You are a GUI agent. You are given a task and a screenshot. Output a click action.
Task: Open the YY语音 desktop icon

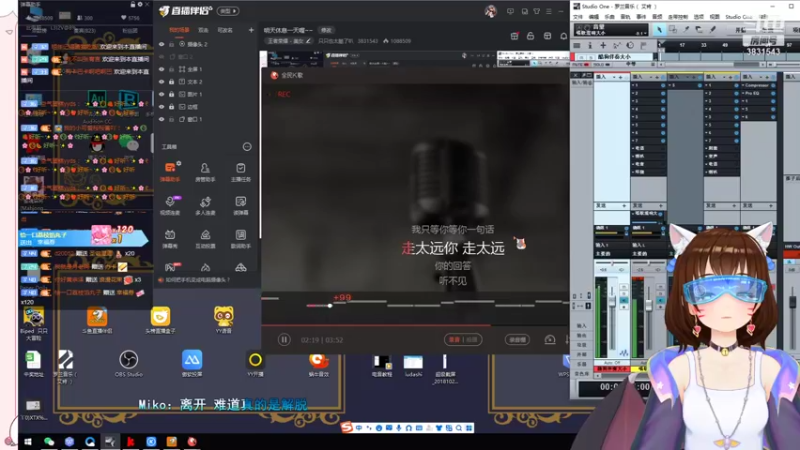point(223,320)
